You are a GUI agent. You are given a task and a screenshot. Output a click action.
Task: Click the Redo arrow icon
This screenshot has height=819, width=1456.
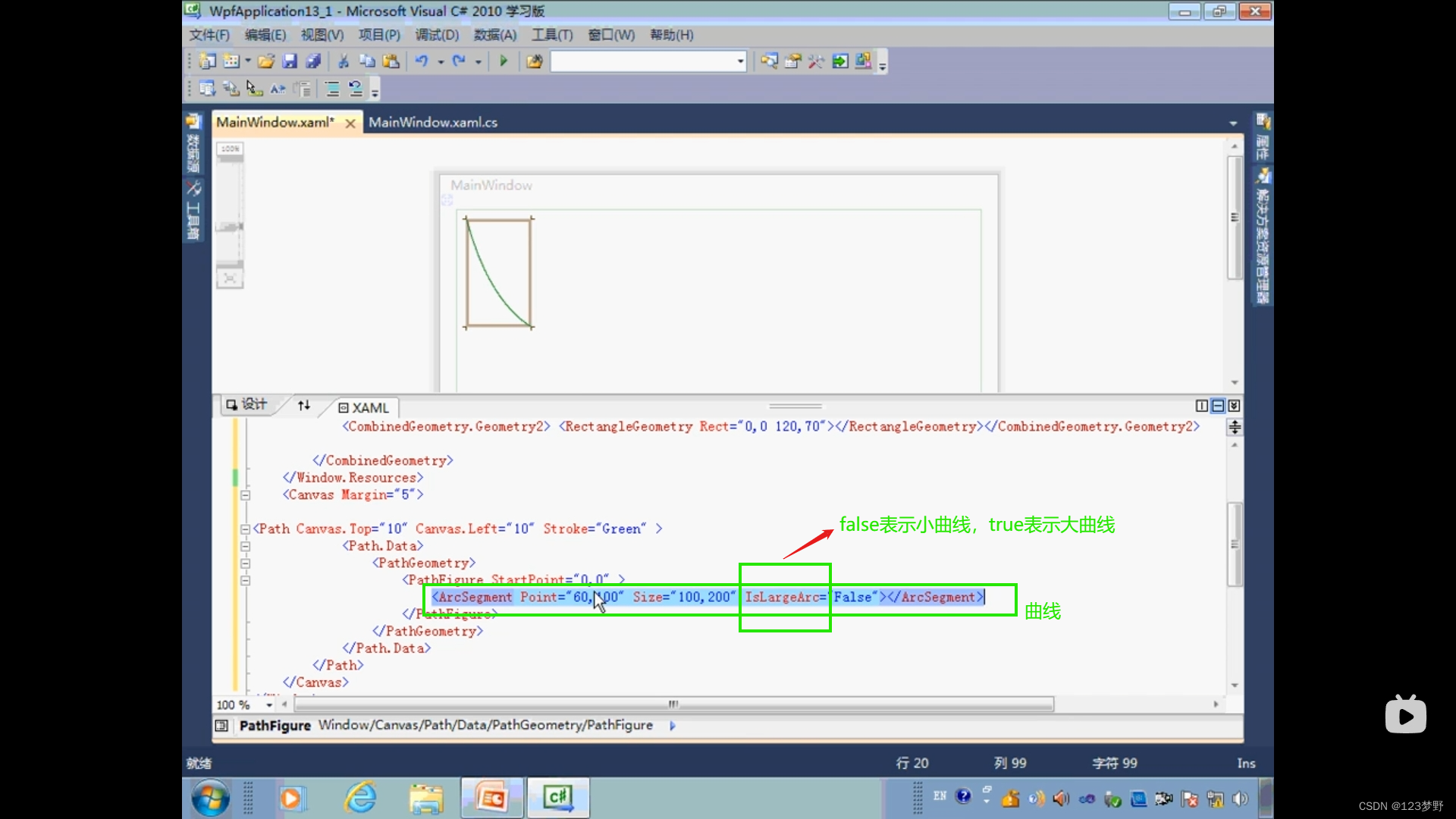459,61
